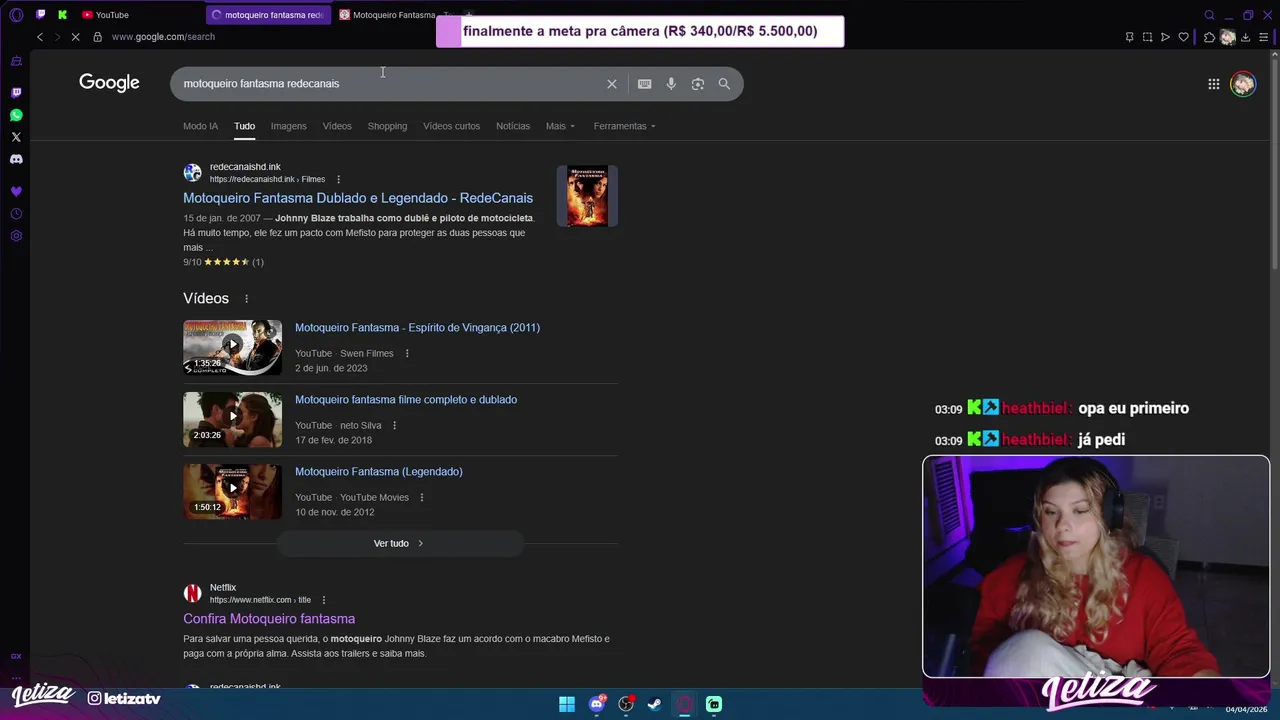The height and width of the screenshot is (720, 1280).
Task: Submit search with magnifier button
Action: coord(724,84)
